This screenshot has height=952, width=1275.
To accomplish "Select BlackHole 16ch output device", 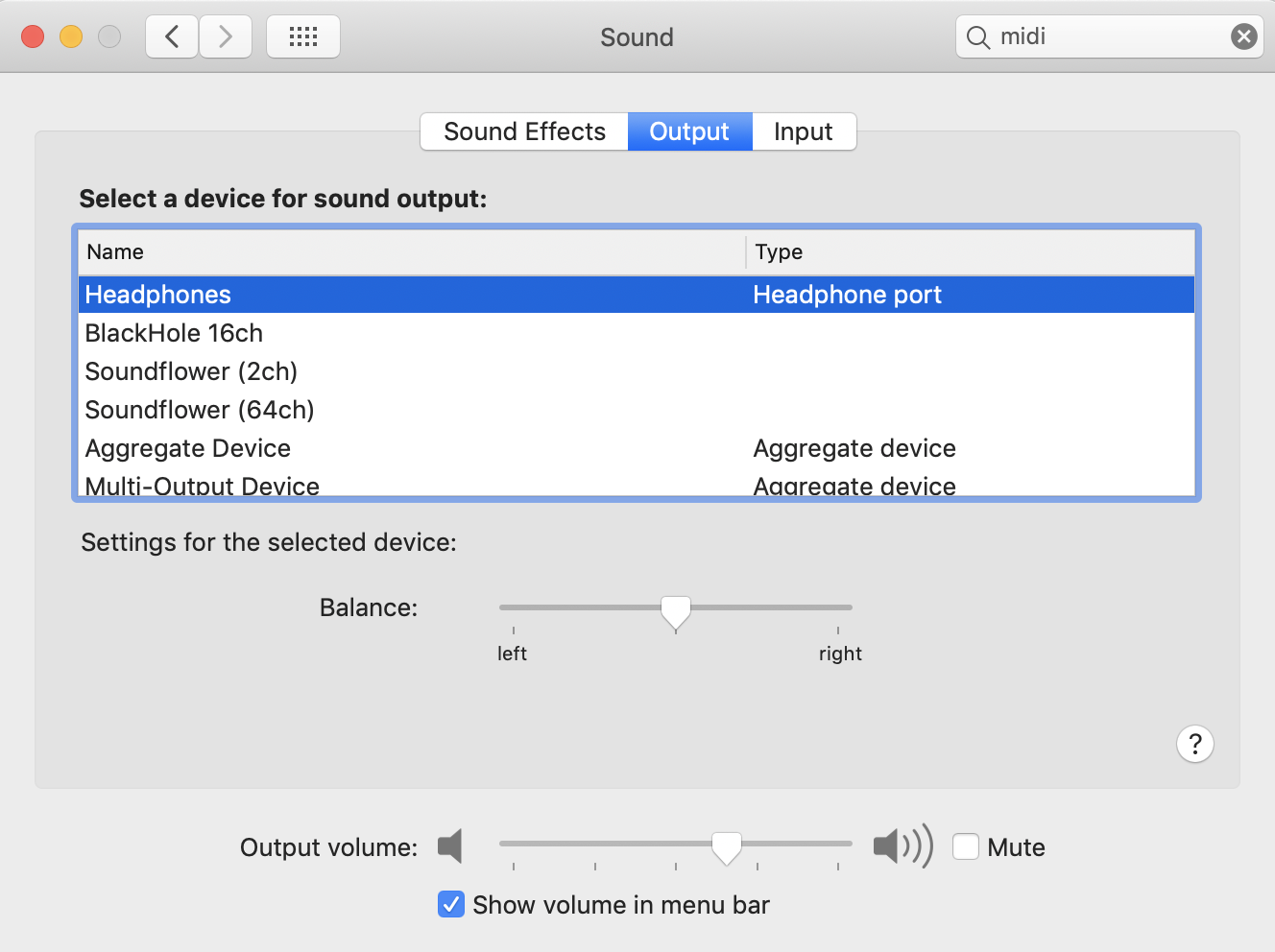I will pyautogui.click(x=174, y=333).
